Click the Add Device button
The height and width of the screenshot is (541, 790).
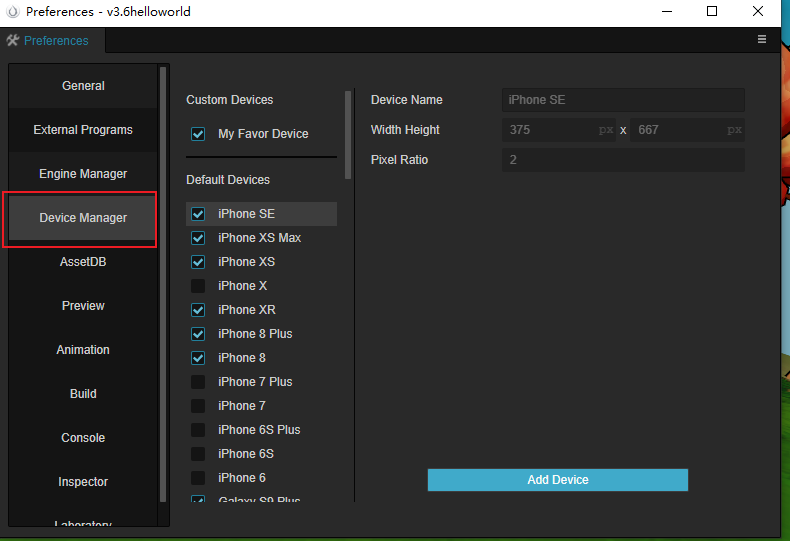pos(558,480)
